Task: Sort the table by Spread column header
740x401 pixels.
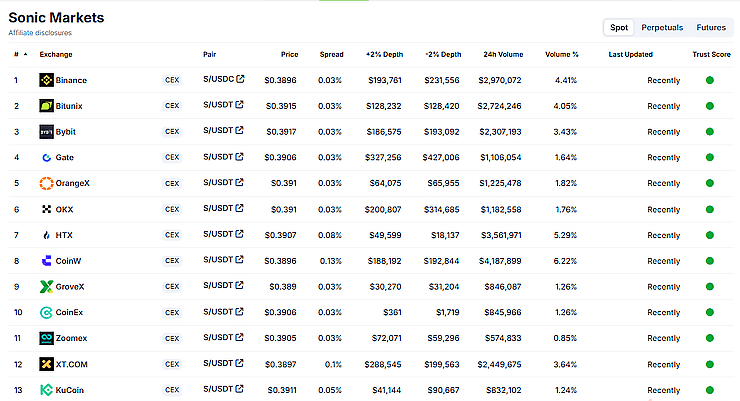Action: (330, 54)
